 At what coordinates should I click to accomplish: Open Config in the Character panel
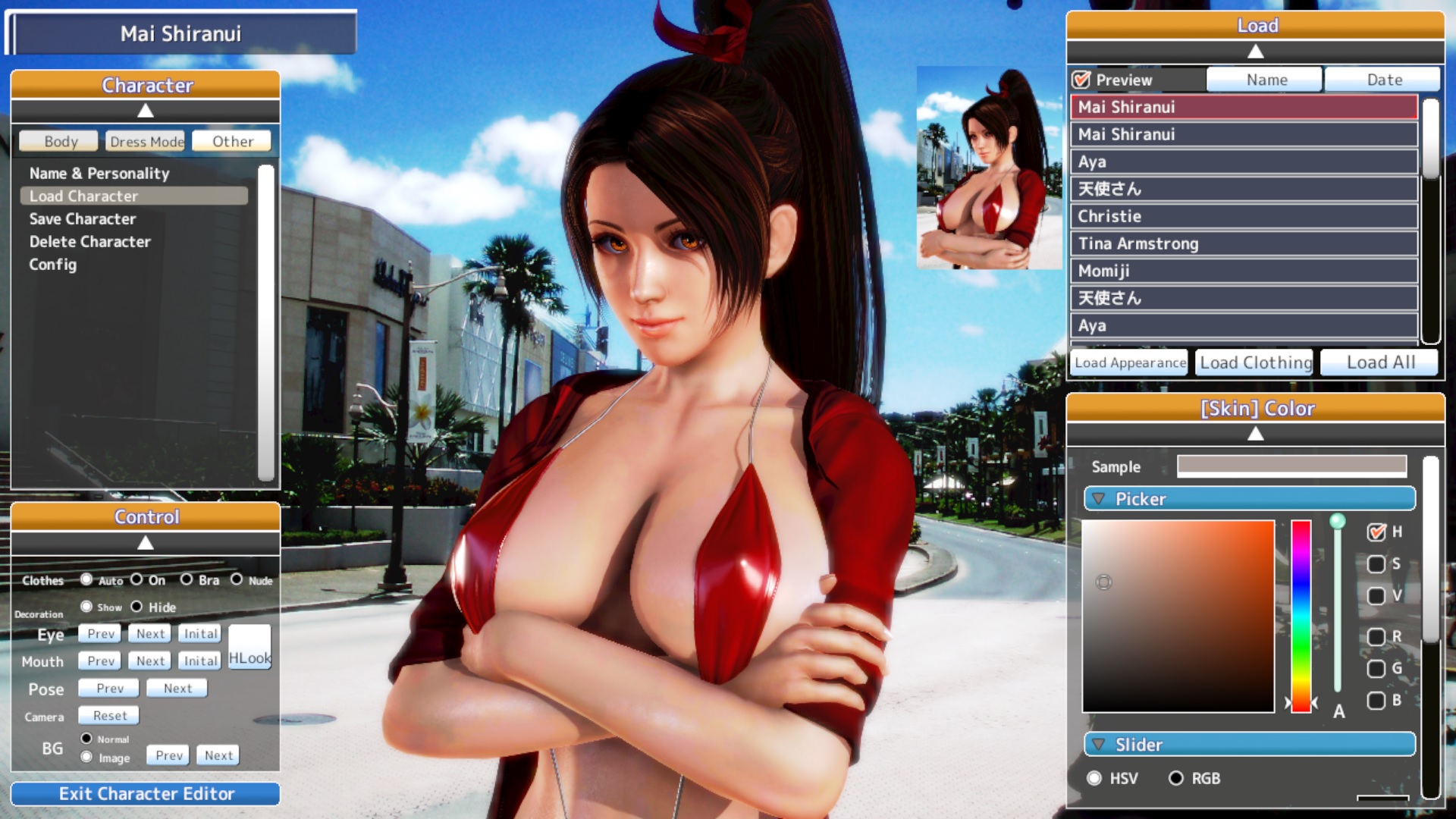tap(52, 265)
